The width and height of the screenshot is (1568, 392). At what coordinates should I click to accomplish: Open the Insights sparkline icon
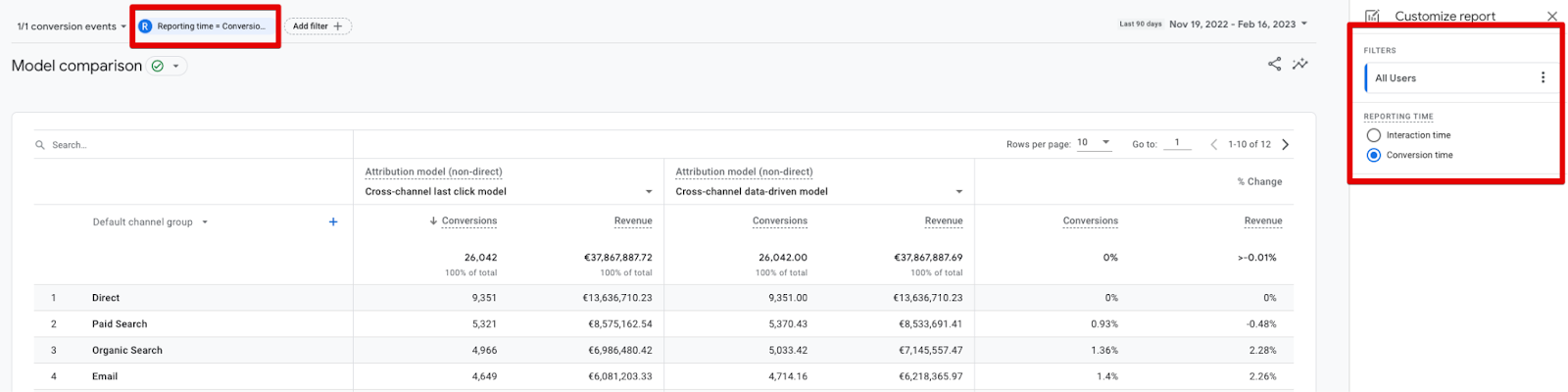pyautogui.click(x=1299, y=65)
